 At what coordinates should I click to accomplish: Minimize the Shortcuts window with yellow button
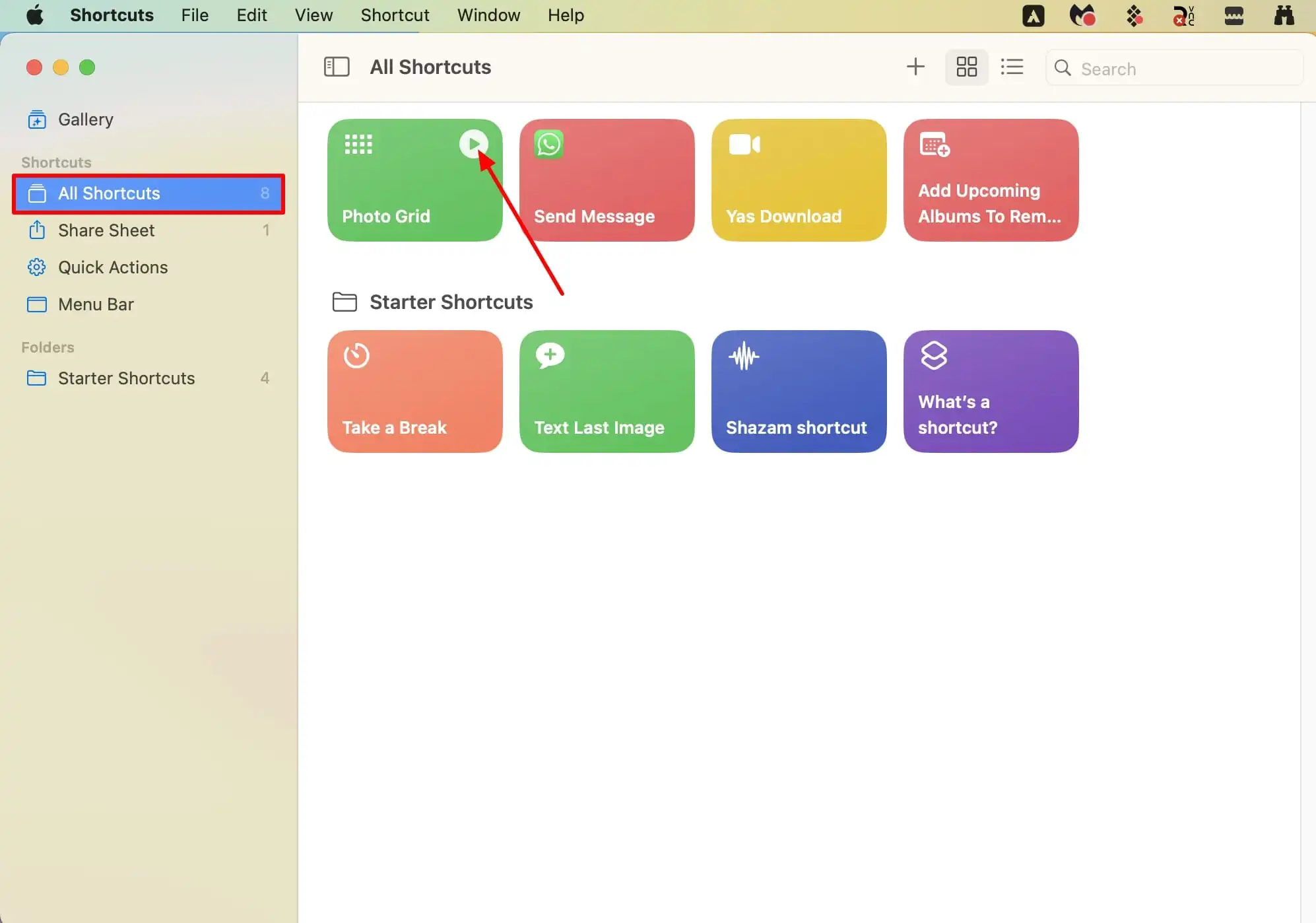61,67
